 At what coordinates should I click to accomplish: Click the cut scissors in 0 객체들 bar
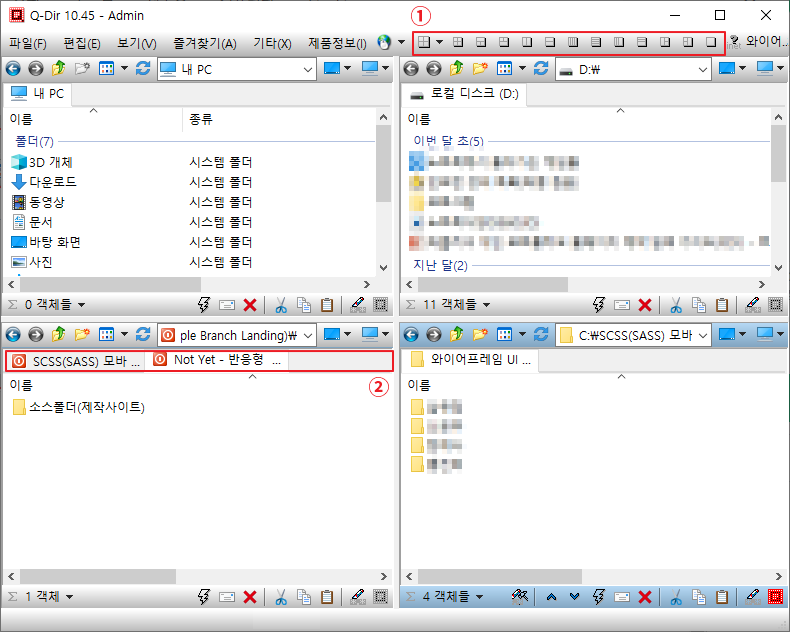point(281,305)
